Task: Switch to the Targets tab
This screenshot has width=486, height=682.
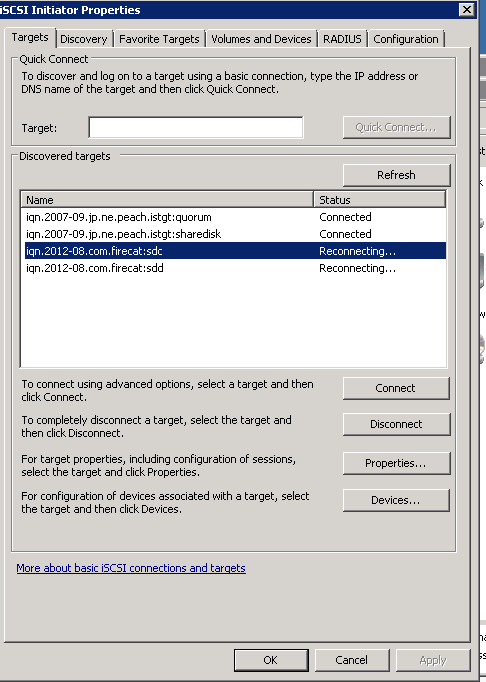Action: [x=30, y=38]
